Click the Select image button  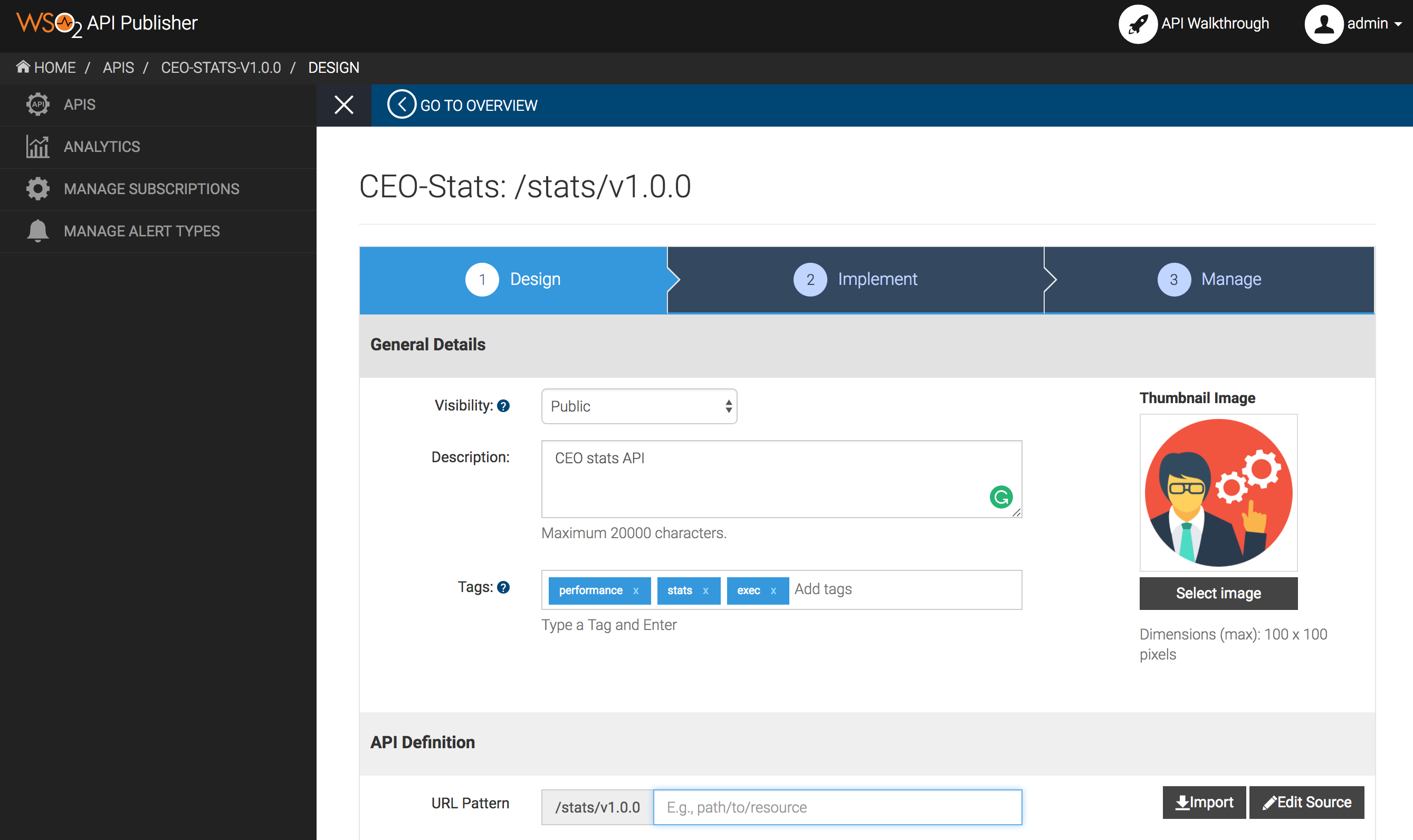click(x=1218, y=593)
